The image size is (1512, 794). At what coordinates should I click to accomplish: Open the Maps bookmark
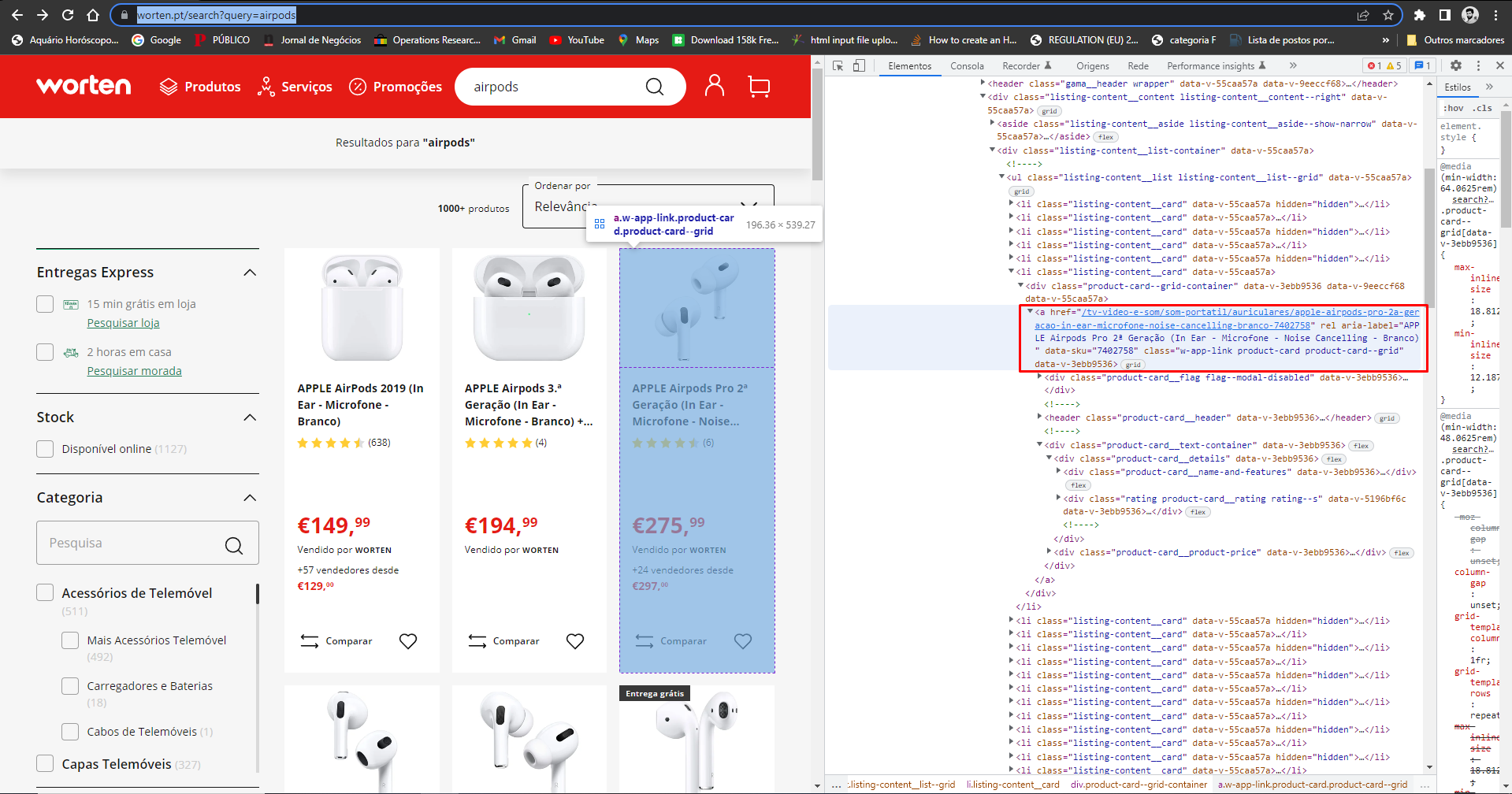tap(638, 40)
